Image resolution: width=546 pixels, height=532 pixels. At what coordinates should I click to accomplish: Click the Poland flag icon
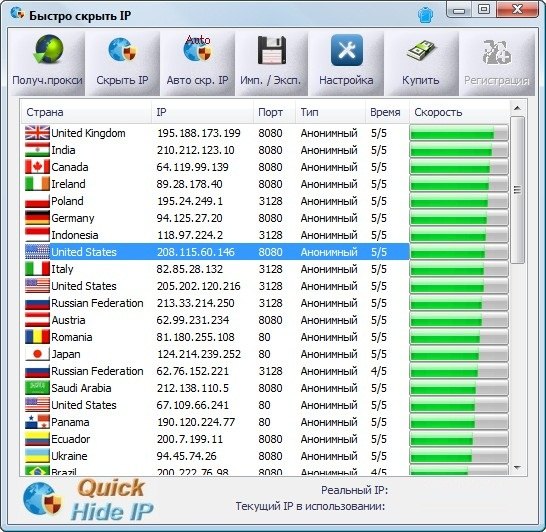[37, 201]
